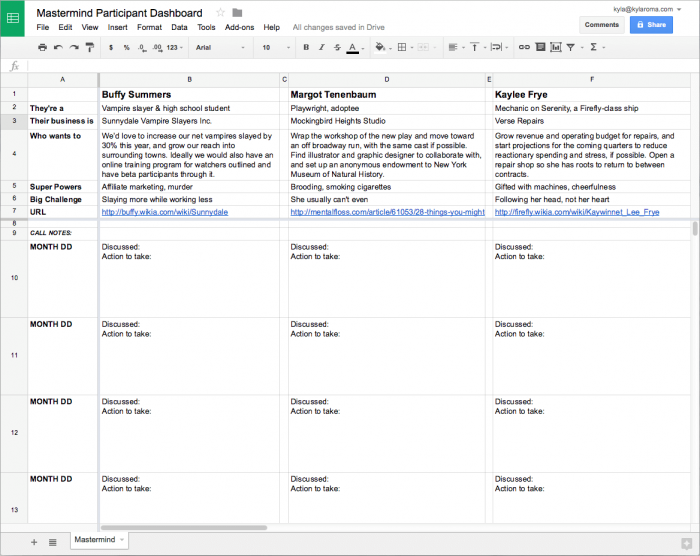
Task: Open the Data menu
Action: point(179,27)
